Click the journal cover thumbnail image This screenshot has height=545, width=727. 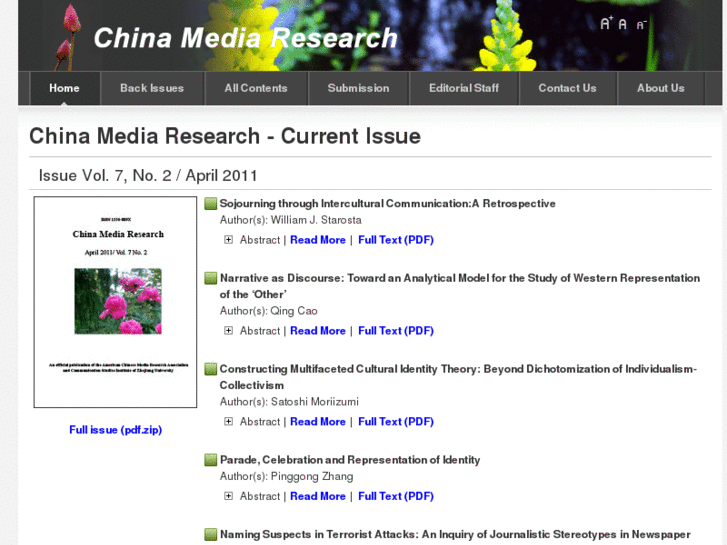115,302
